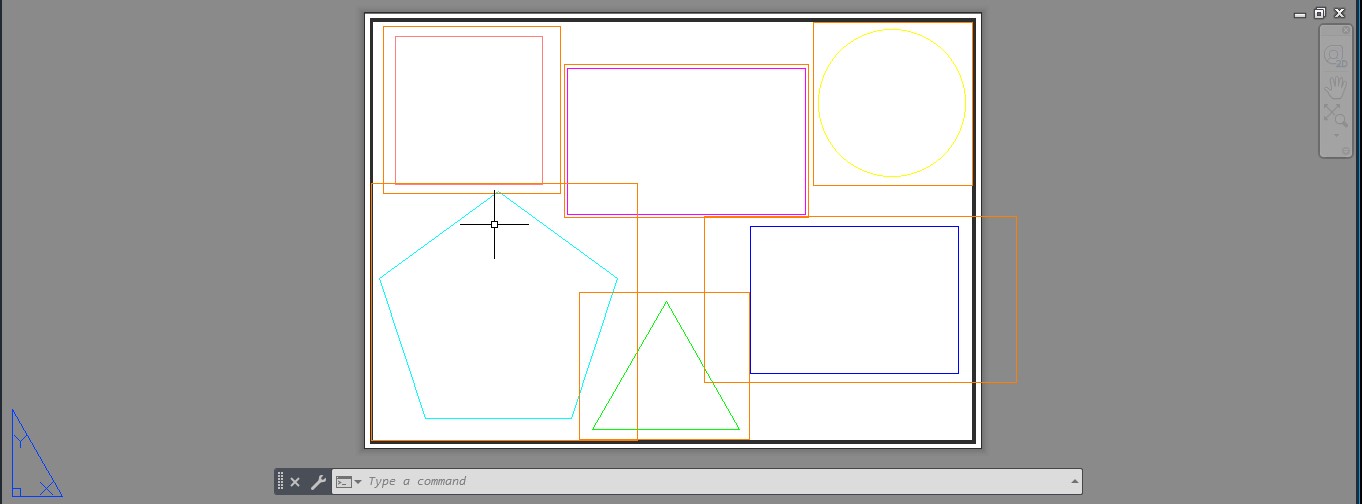Open the 2D SteeringWheel in navigation bar
The image size is (1362, 504).
(x=1335, y=57)
